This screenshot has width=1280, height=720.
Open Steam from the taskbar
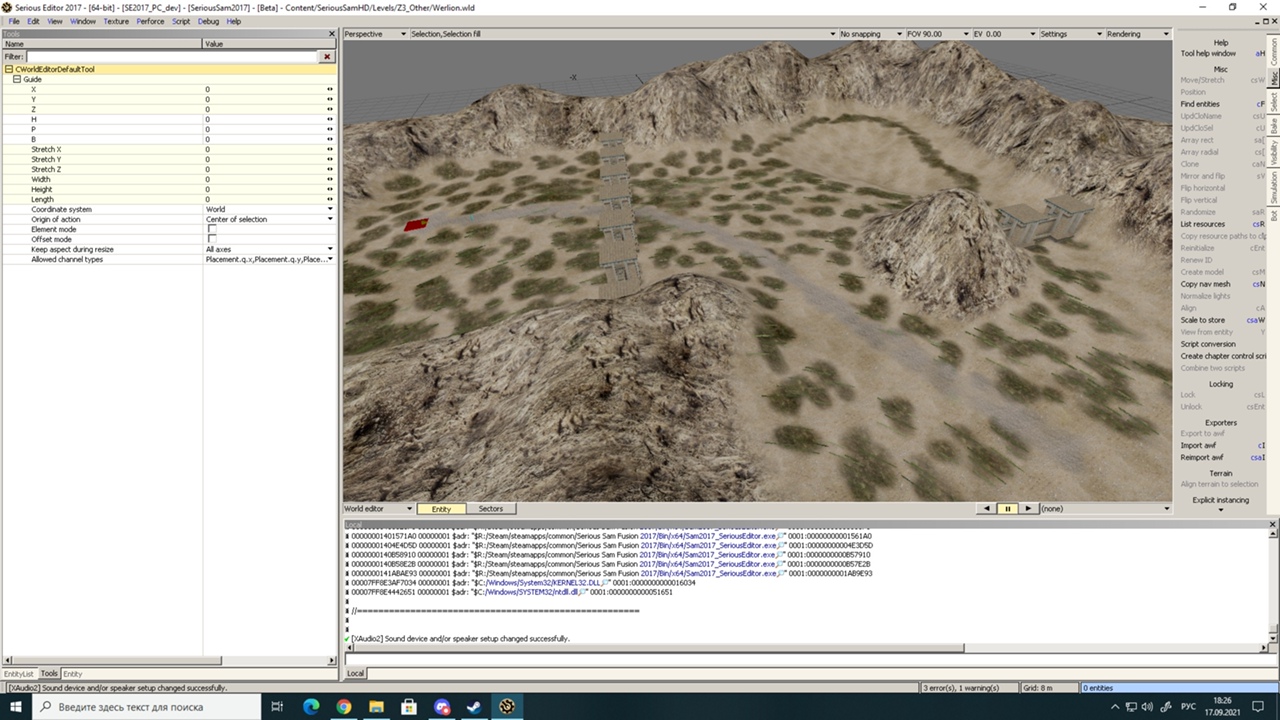475,707
